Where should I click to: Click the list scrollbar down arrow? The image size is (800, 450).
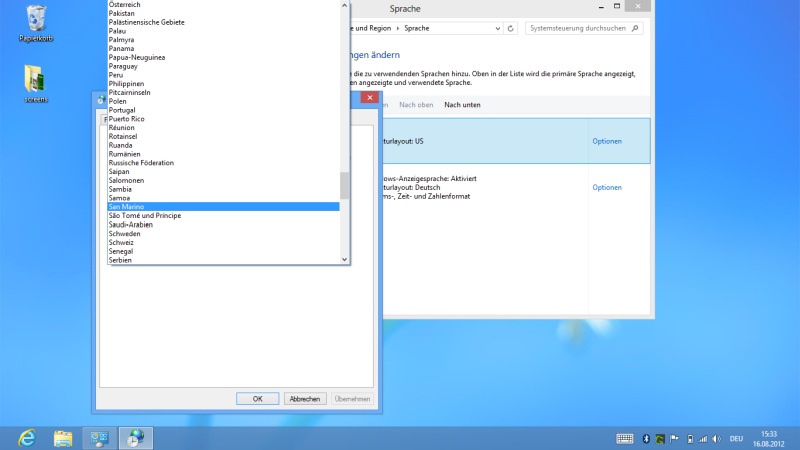coord(344,259)
